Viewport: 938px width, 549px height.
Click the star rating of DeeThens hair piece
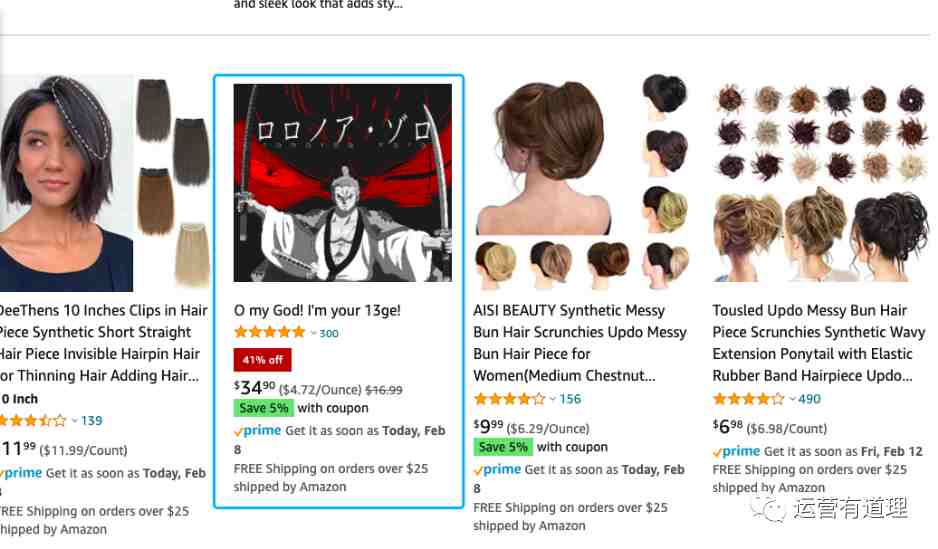click(33, 420)
